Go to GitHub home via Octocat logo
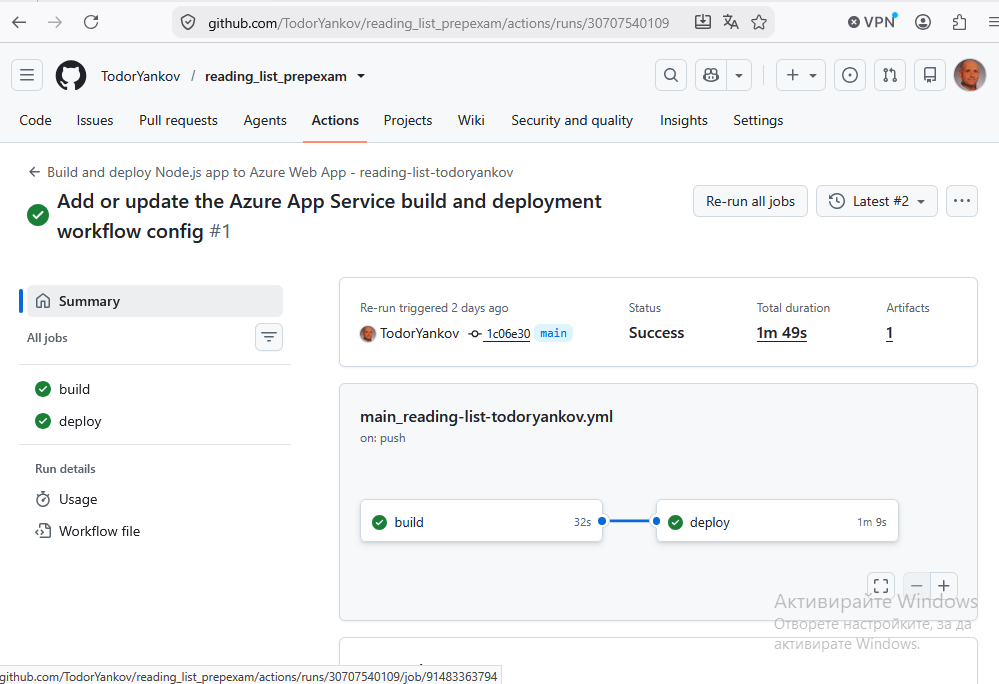 71,76
